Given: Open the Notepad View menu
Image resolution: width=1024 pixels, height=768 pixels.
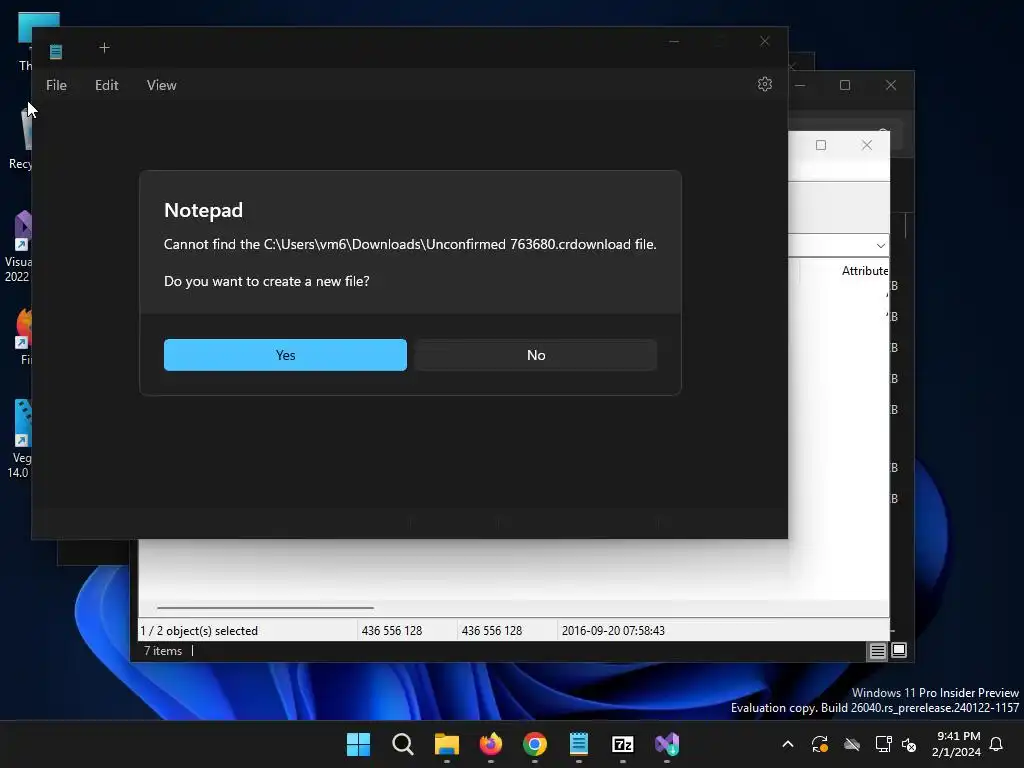Looking at the screenshot, I should coord(161,85).
